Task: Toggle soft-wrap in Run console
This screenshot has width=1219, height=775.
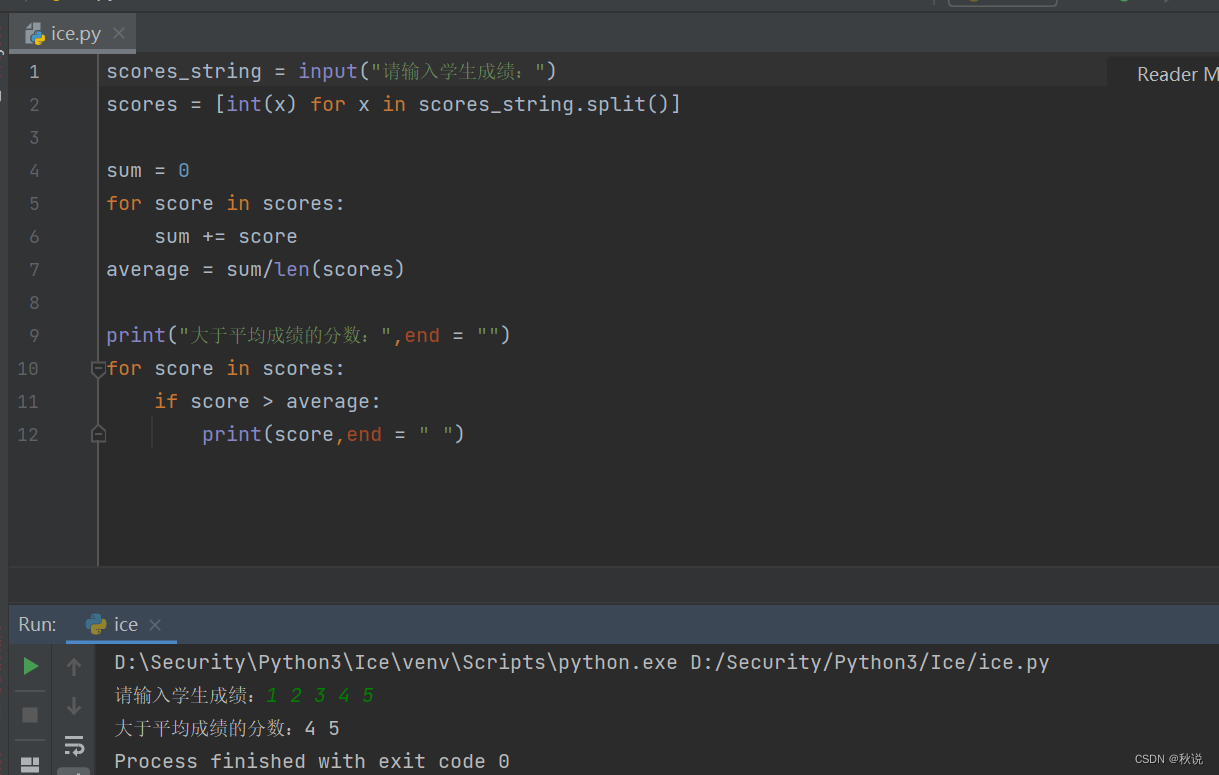Action: pyautogui.click(x=74, y=745)
